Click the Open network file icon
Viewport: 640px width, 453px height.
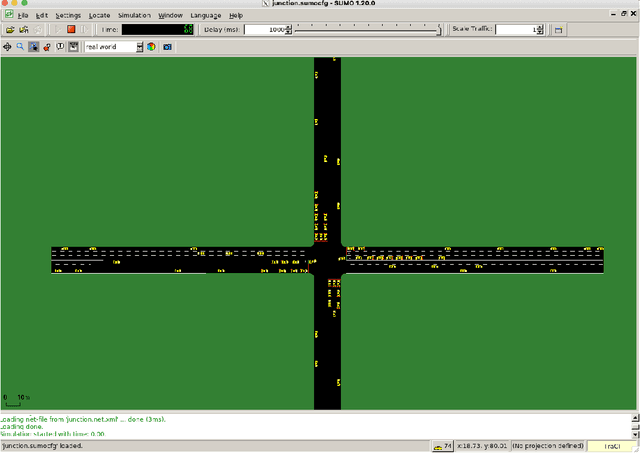(23, 30)
